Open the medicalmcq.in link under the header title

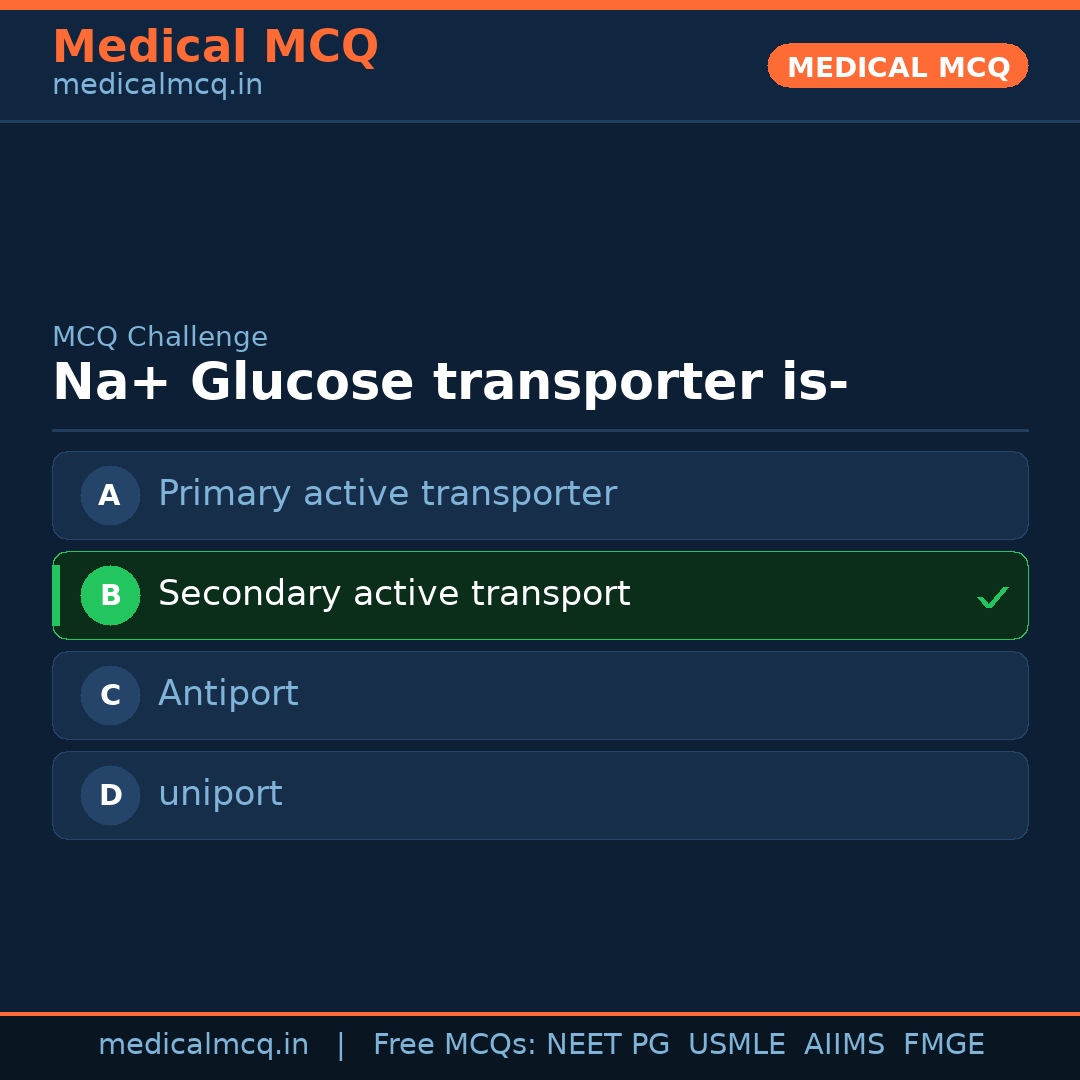pyautogui.click(x=157, y=86)
